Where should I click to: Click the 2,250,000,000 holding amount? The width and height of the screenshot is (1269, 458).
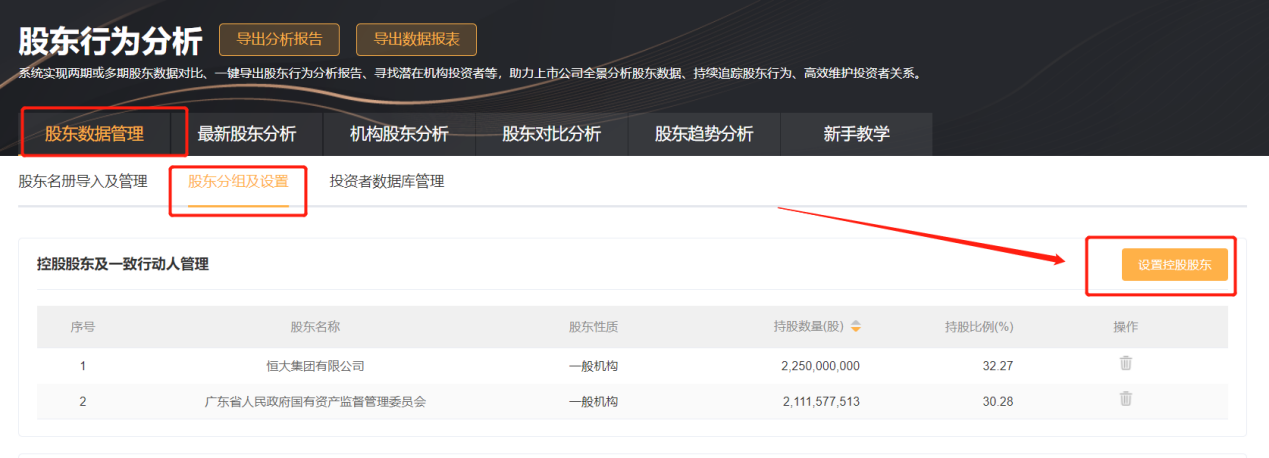point(820,366)
